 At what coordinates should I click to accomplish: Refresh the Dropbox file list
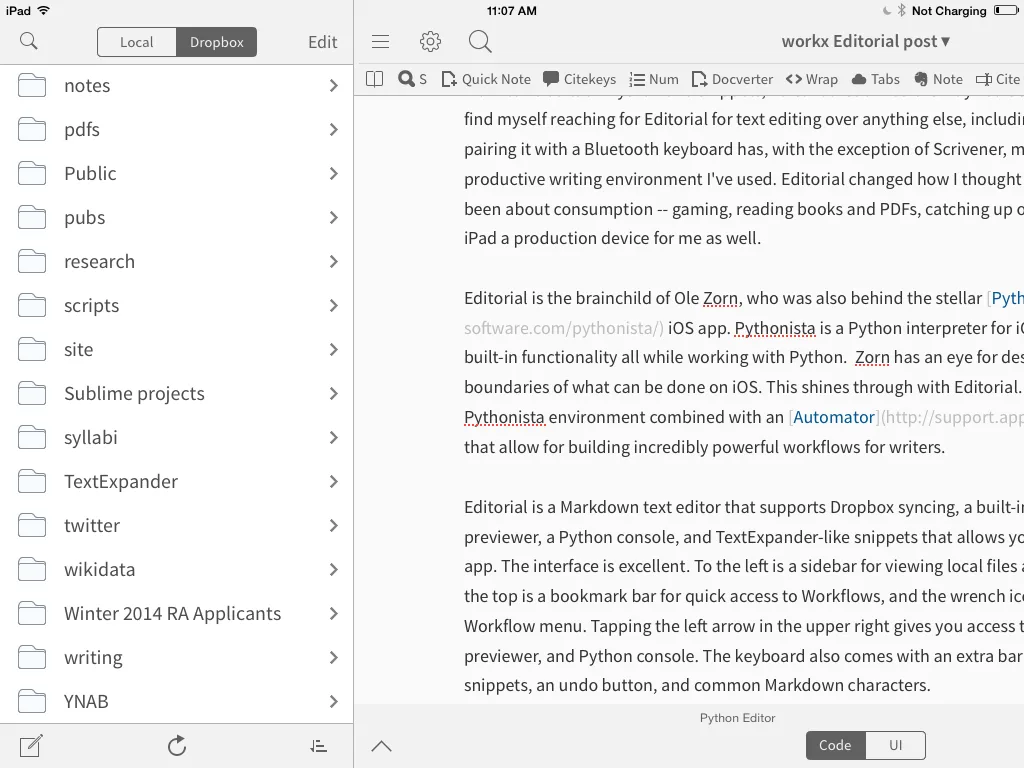point(177,746)
